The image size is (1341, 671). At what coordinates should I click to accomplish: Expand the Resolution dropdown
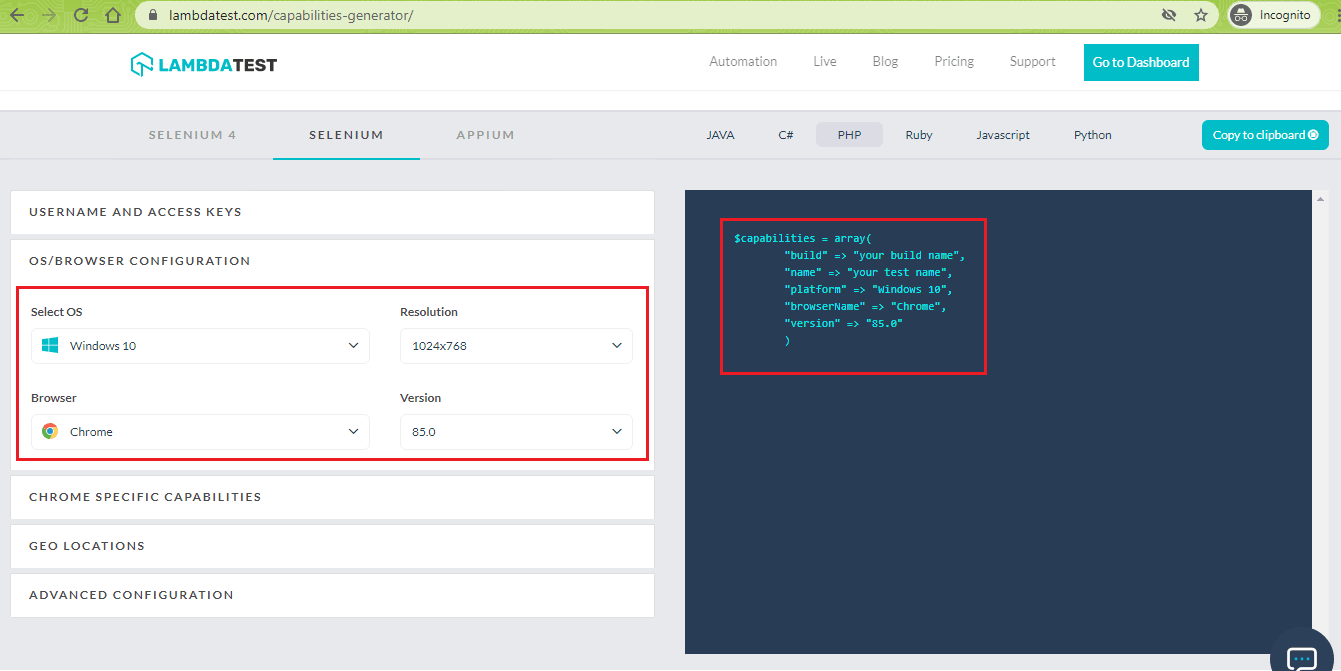(x=516, y=345)
